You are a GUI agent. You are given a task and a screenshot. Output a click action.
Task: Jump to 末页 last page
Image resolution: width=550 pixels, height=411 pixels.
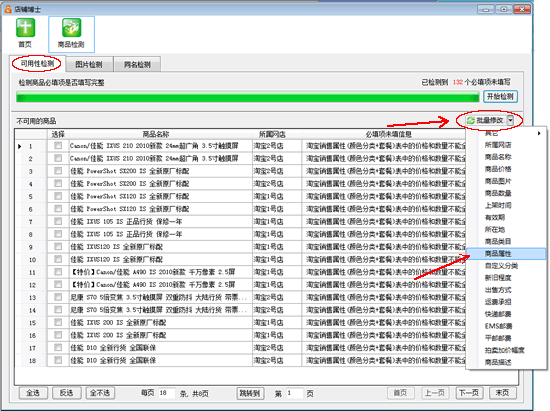tap(502, 393)
